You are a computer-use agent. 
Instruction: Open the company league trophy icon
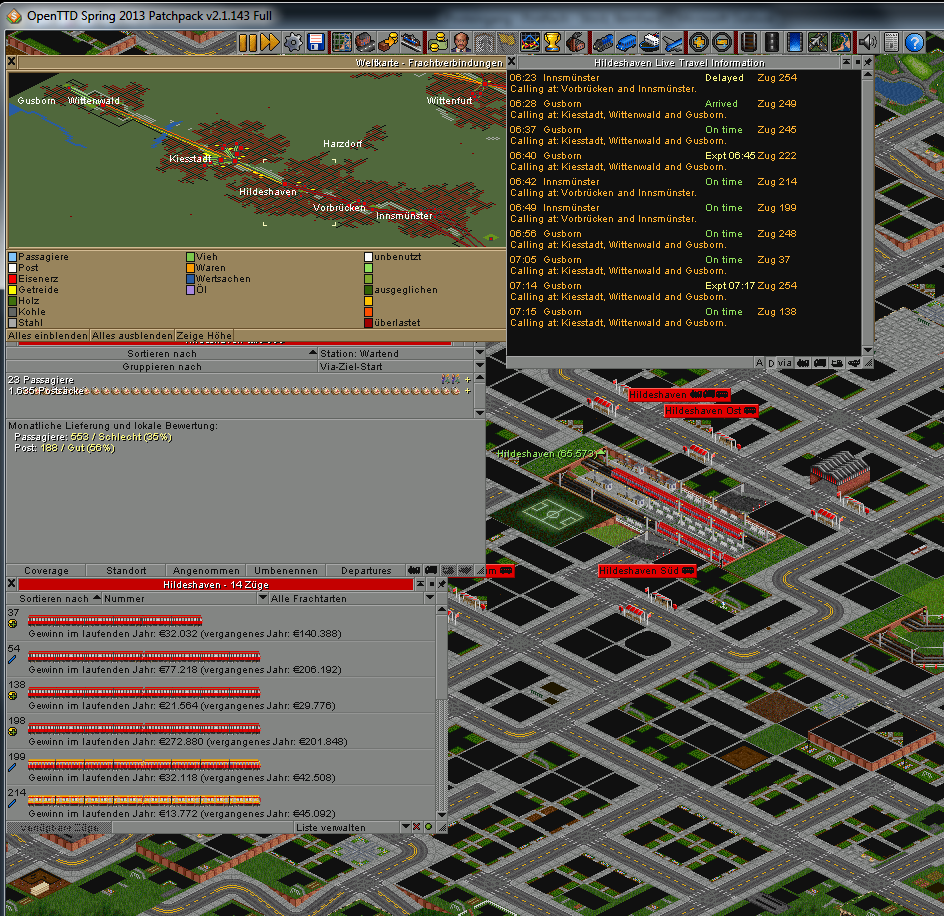pyautogui.click(x=551, y=42)
